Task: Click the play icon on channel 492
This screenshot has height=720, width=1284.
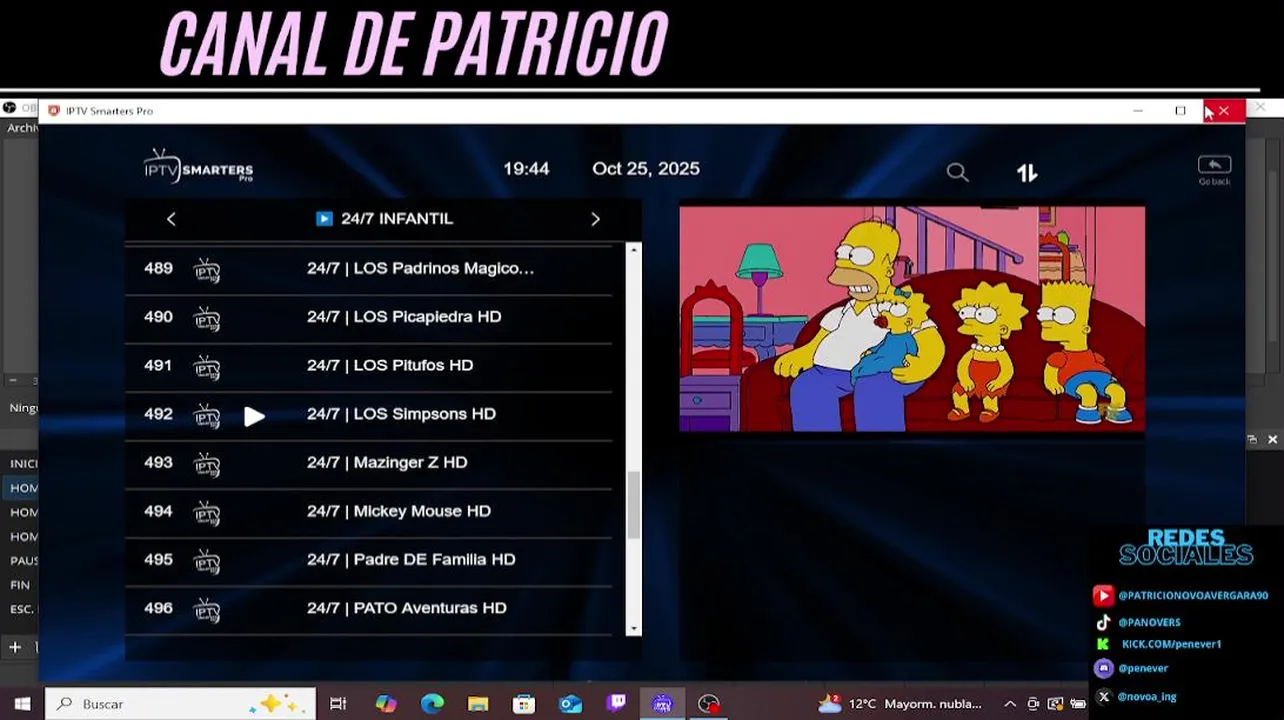Action: [254, 416]
